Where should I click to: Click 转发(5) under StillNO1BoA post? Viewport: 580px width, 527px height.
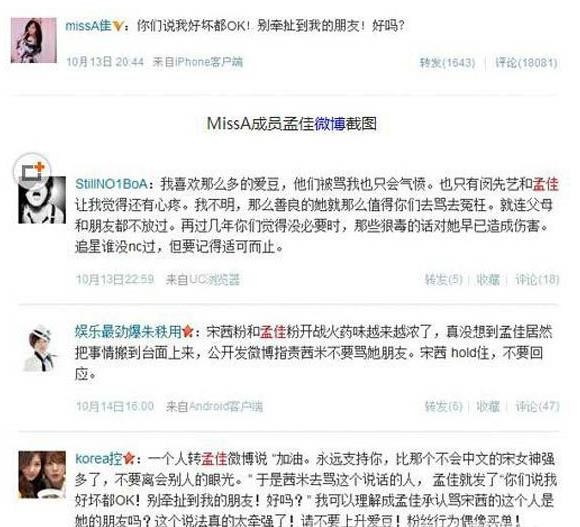click(x=444, y=279)
